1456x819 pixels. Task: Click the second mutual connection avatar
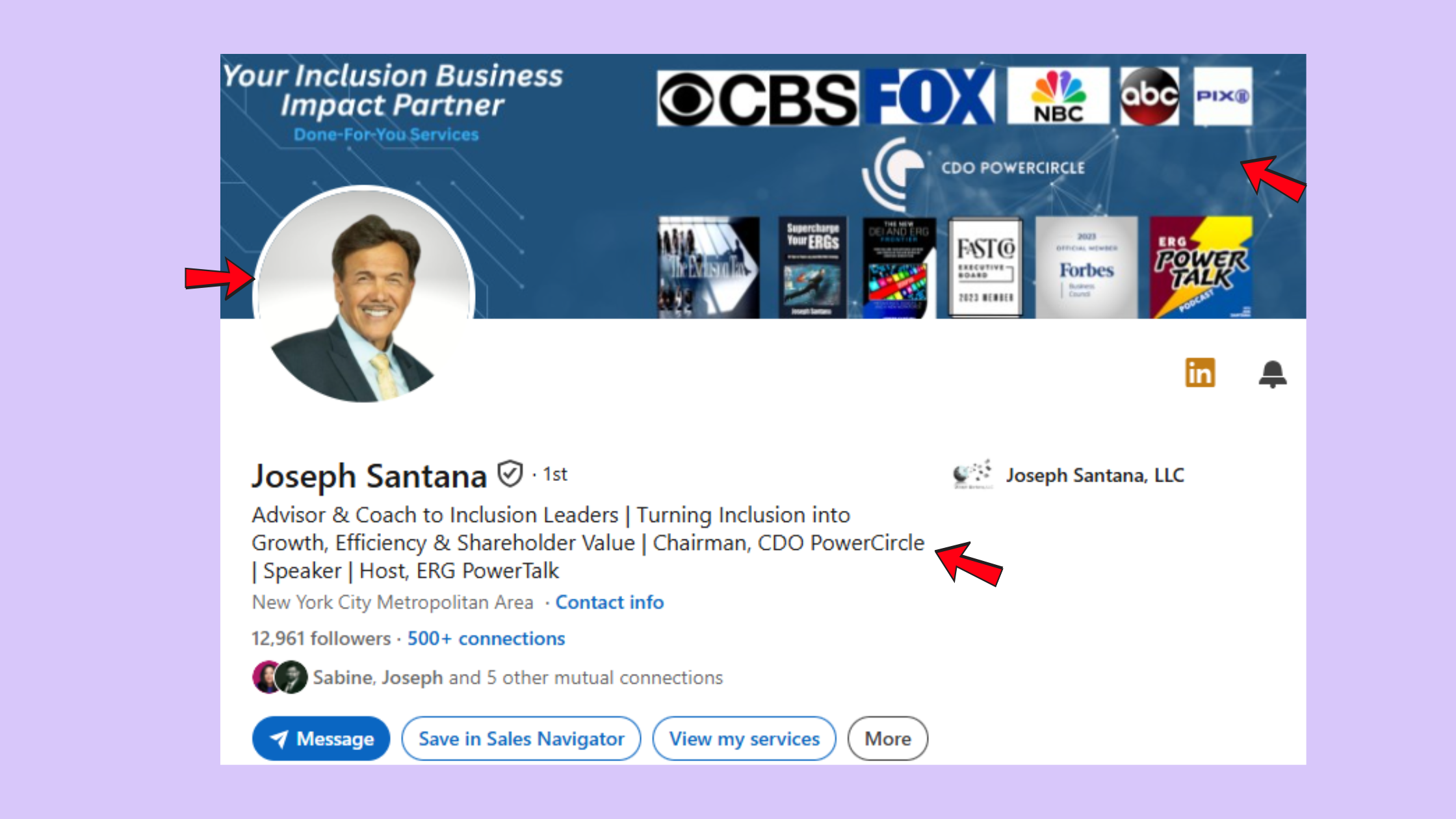coord(292,677)
